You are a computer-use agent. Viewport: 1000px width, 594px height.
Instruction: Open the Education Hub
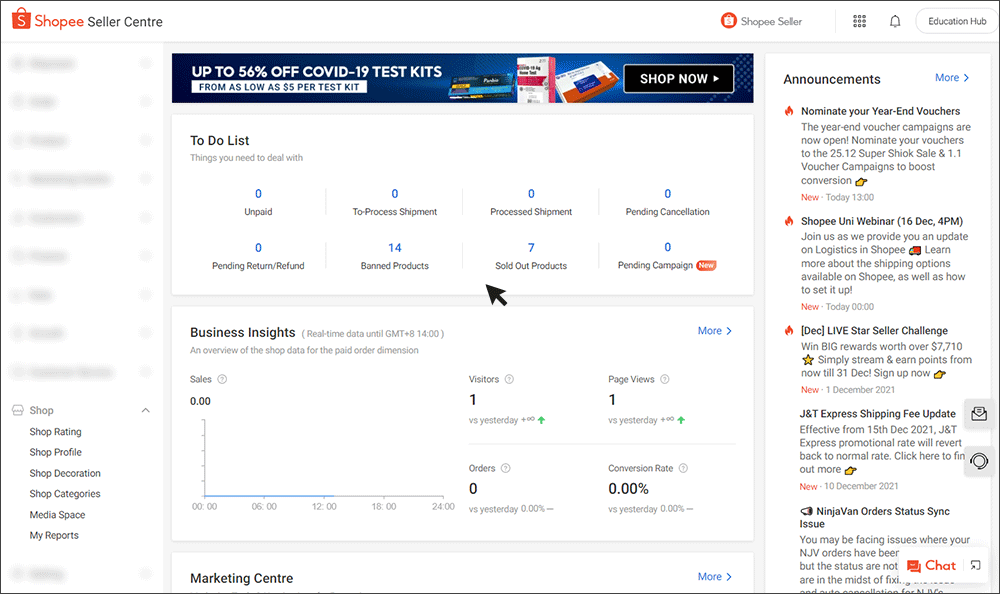[x=955, y=20]
